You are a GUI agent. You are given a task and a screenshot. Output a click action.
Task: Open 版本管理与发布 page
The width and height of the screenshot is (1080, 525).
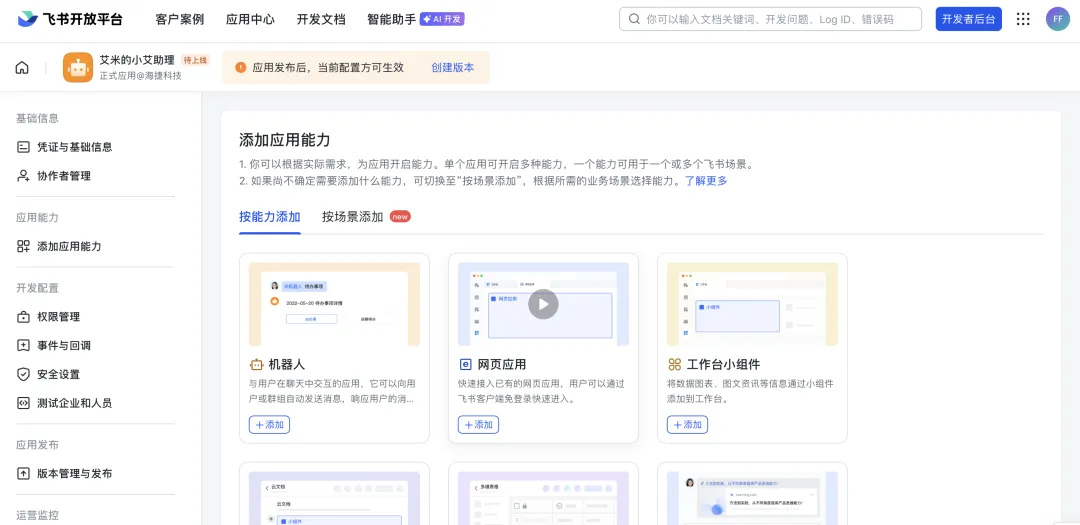pos(74,473)
